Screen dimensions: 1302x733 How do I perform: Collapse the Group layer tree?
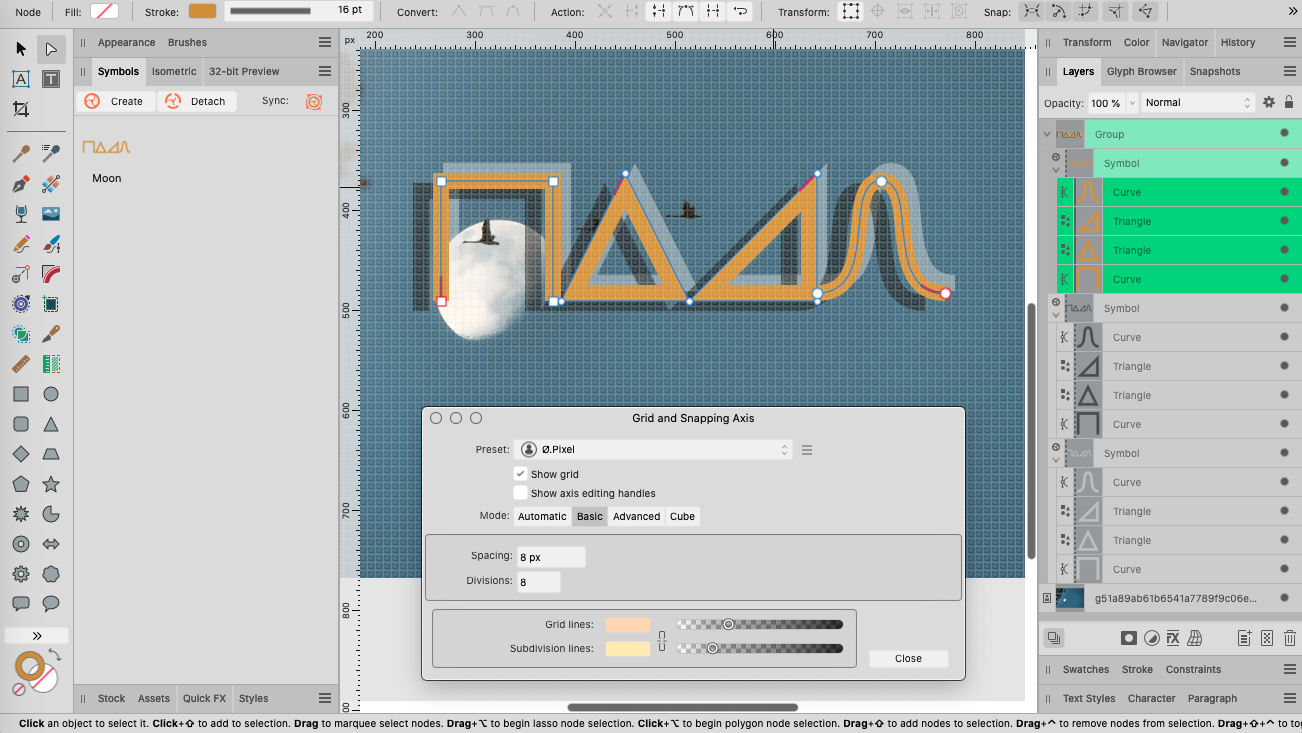coord(1047,134)
